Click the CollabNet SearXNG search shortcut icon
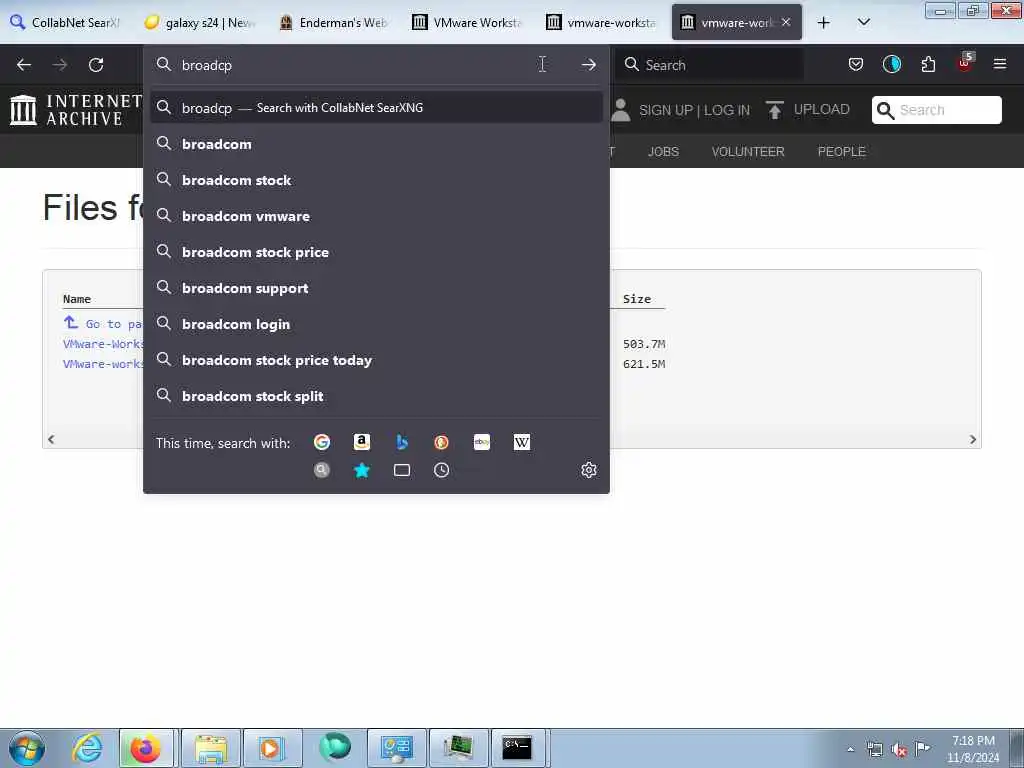The height and width of the screenshot is (768, 1024). click(x=321, y=470)
